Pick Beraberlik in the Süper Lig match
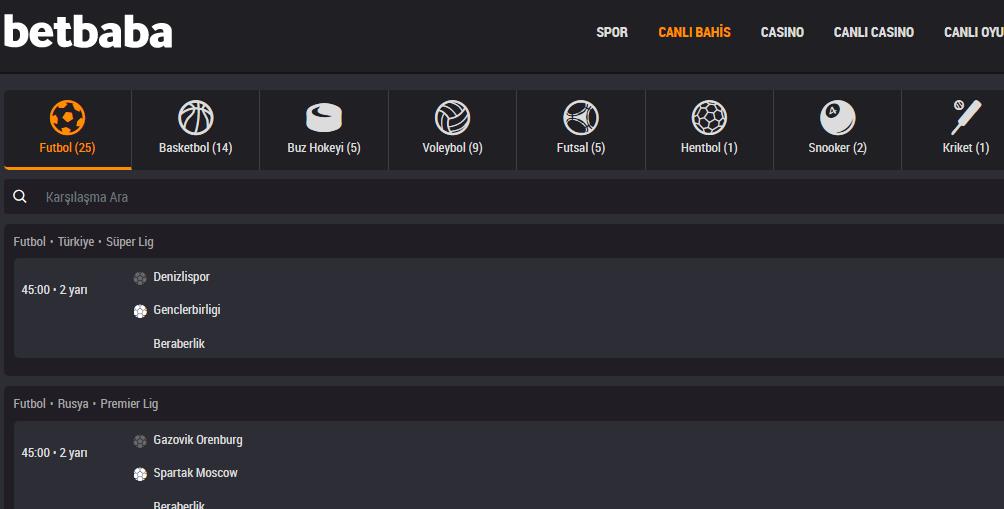Screen dimensions: 1004x509 179,344
